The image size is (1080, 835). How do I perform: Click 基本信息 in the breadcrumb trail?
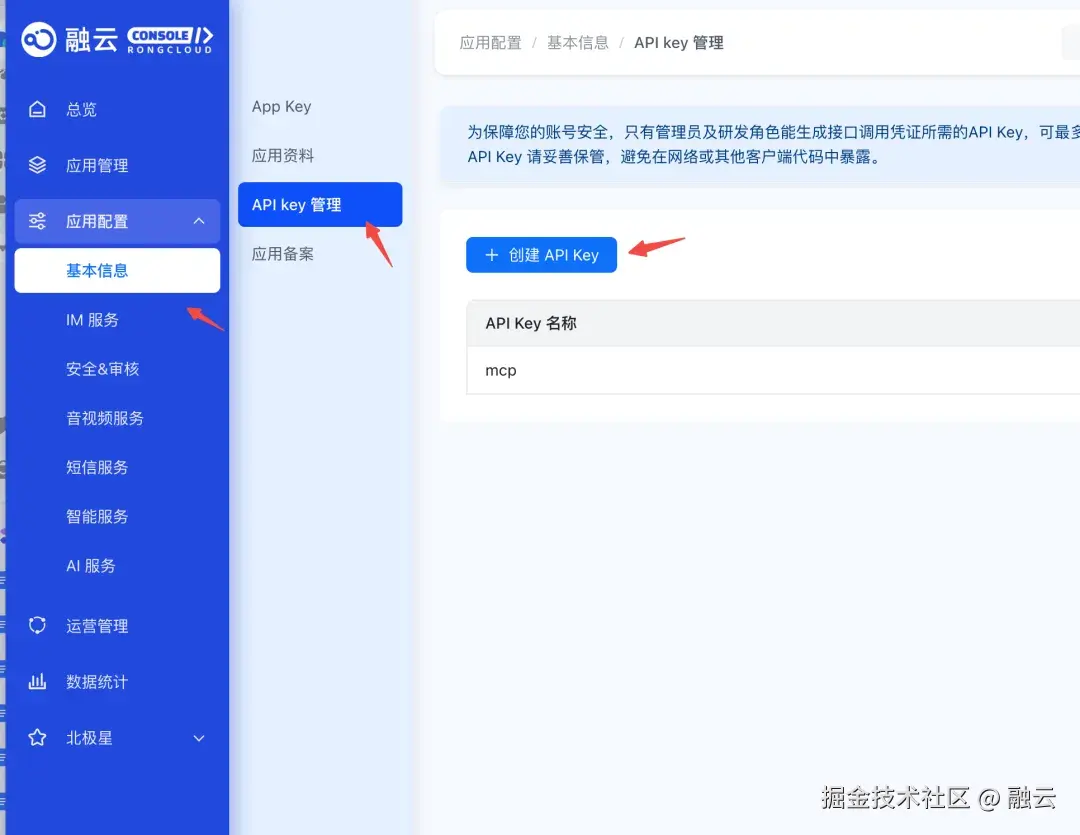click(x=578, y=42)
